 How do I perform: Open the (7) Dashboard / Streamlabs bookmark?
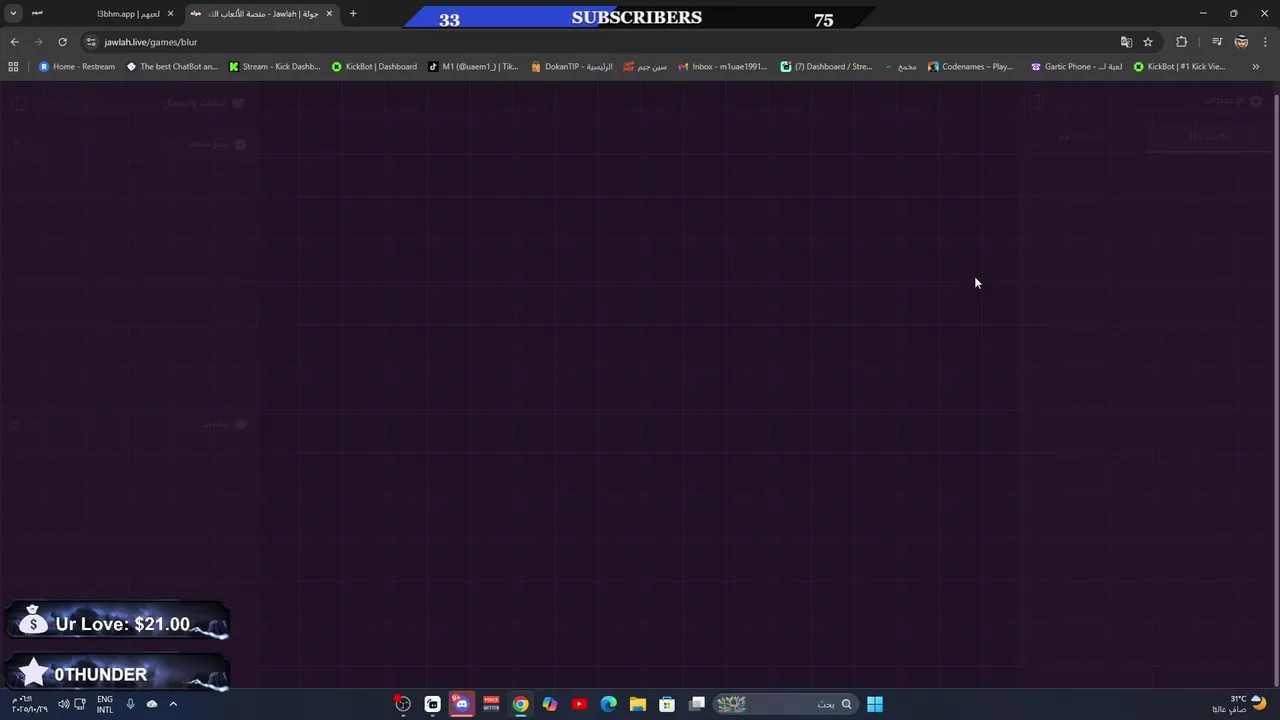[827, 67]
